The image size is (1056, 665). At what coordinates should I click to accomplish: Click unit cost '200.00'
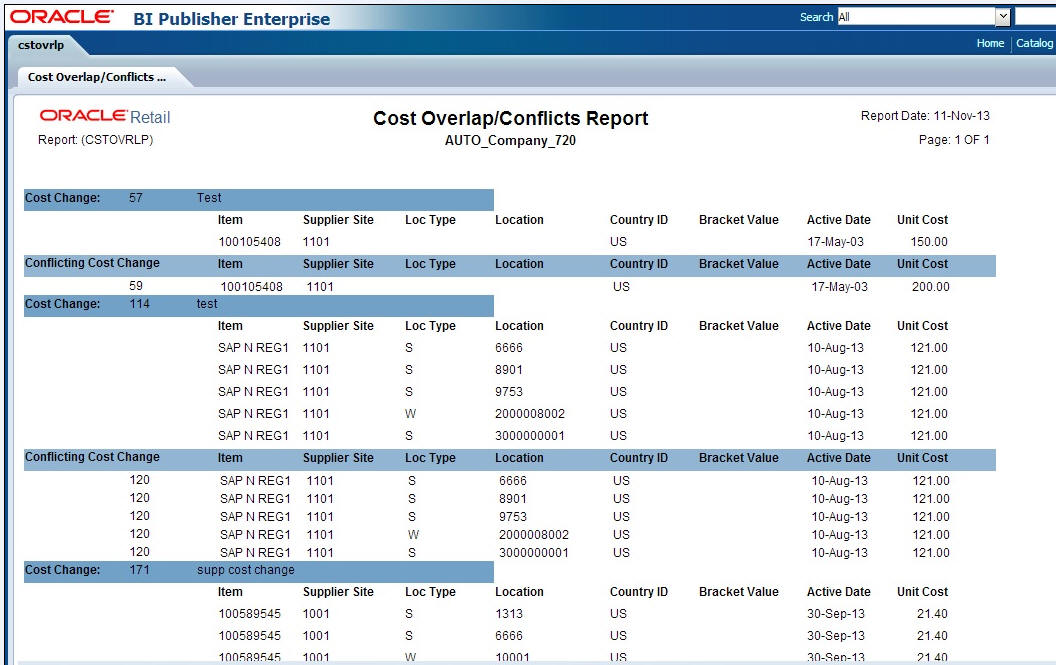930,286
